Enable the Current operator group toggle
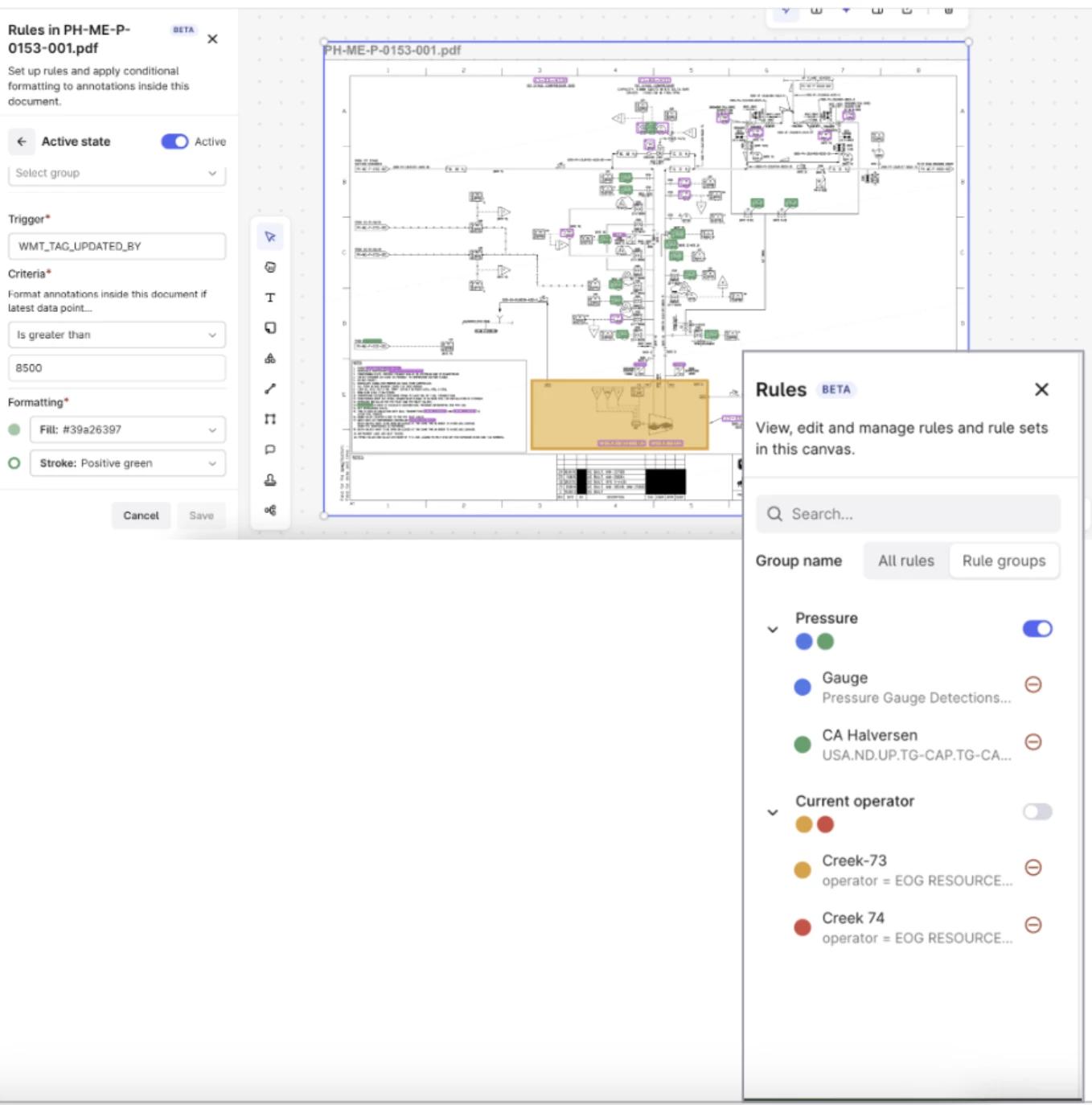Image resolution: width=1092 pixels, height=1105 pixels. point(1037,811)
